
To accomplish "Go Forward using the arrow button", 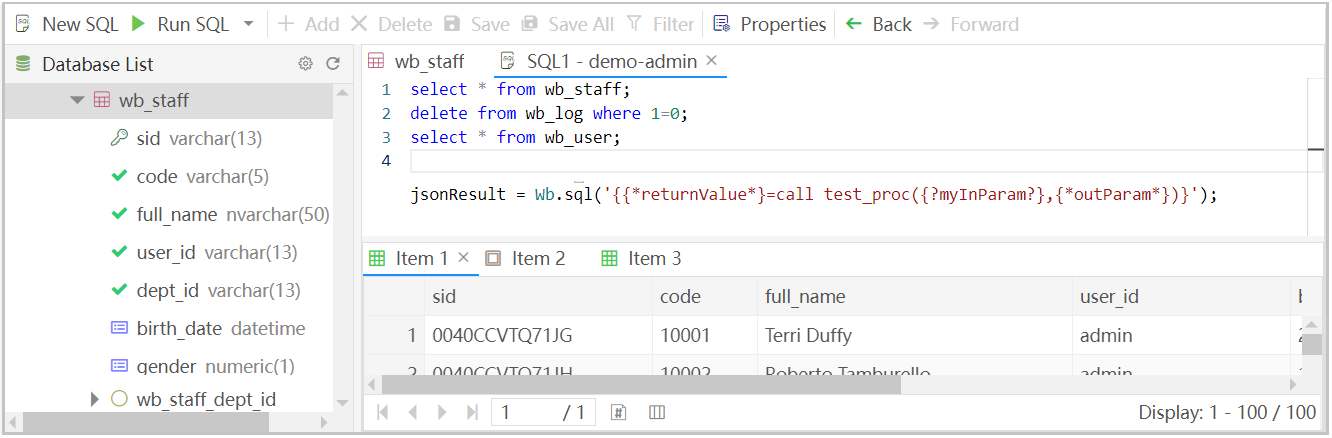I will [x=971, y=24].
